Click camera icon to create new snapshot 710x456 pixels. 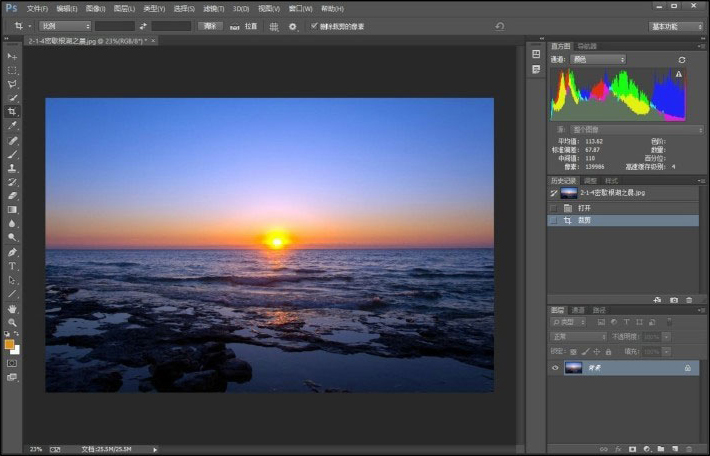coord(674,299)
